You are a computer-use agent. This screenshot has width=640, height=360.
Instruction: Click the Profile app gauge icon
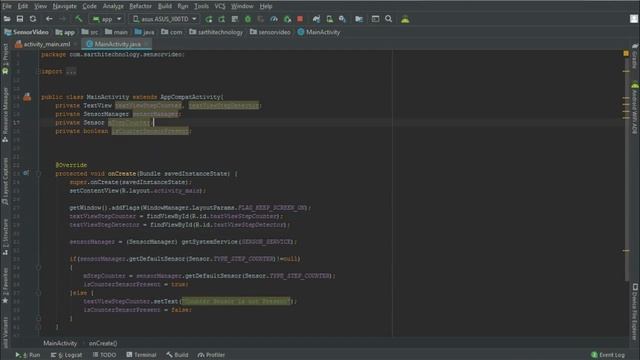click(x=274, y=19)
